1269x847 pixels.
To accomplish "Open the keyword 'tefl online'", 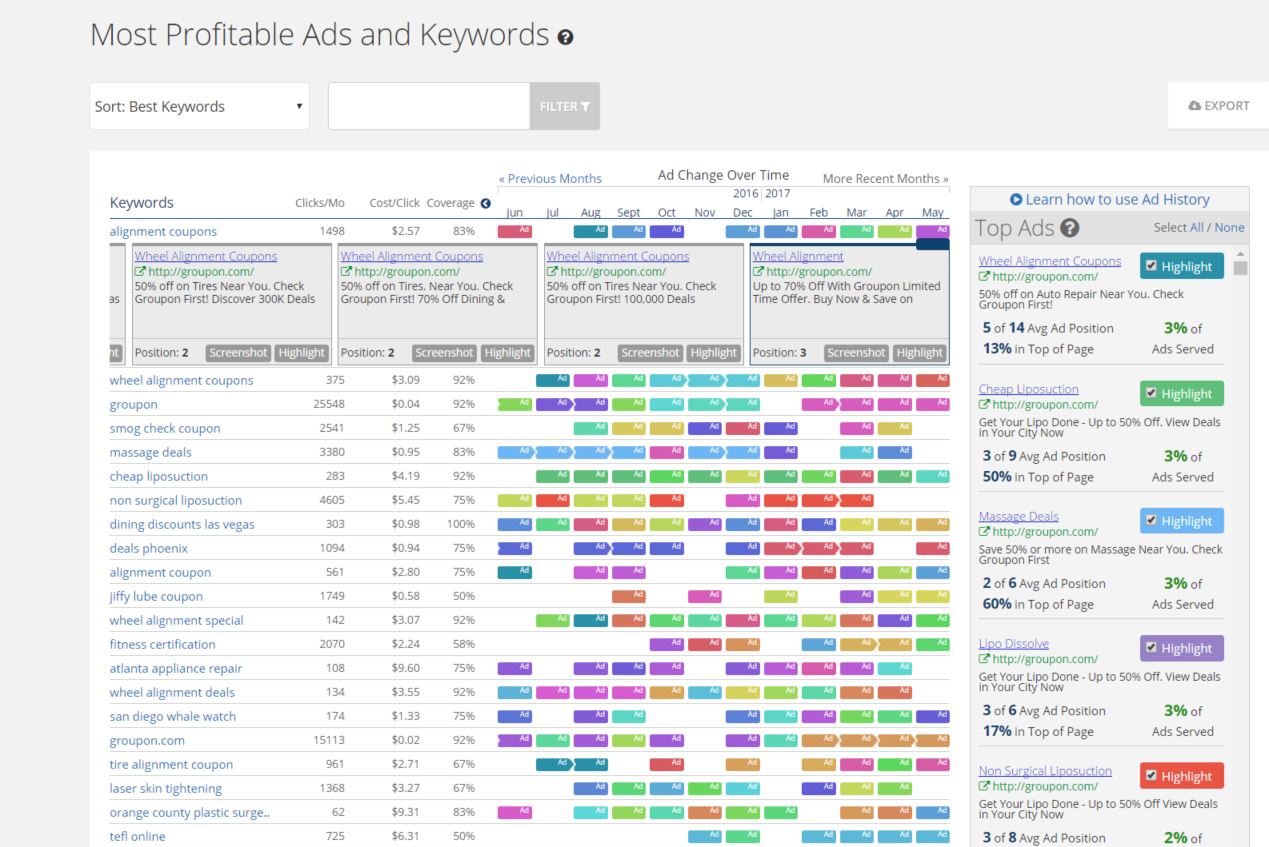I will [x=138, y=836].
